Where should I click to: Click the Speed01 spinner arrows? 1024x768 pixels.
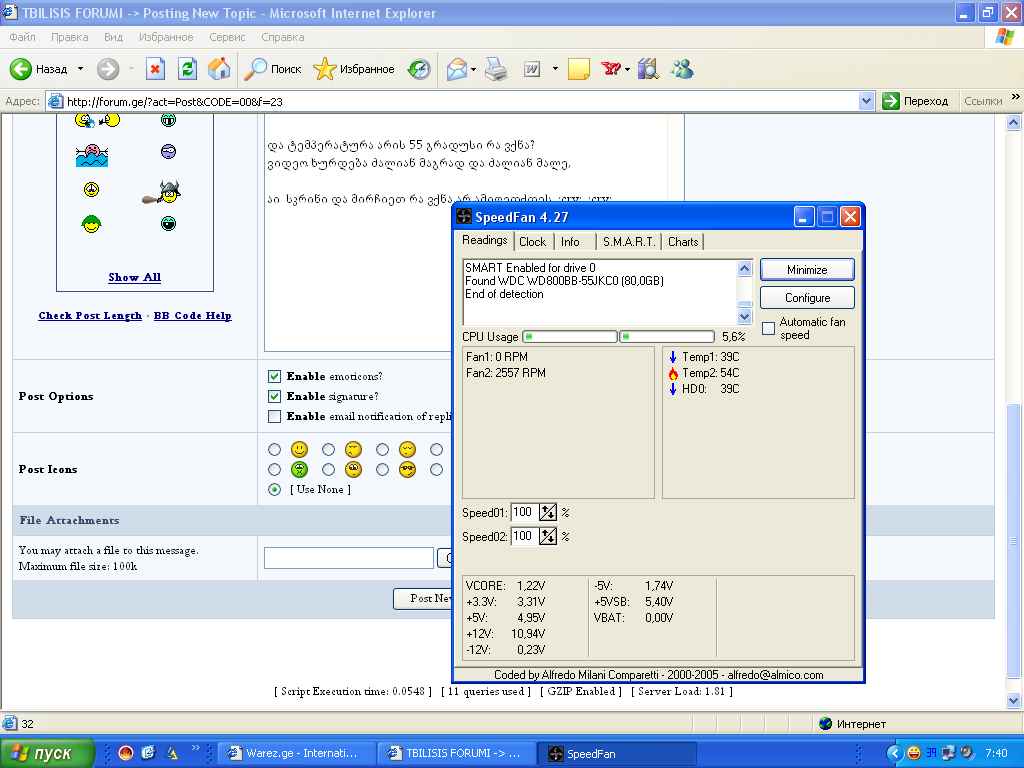click(x=548, y=513)
